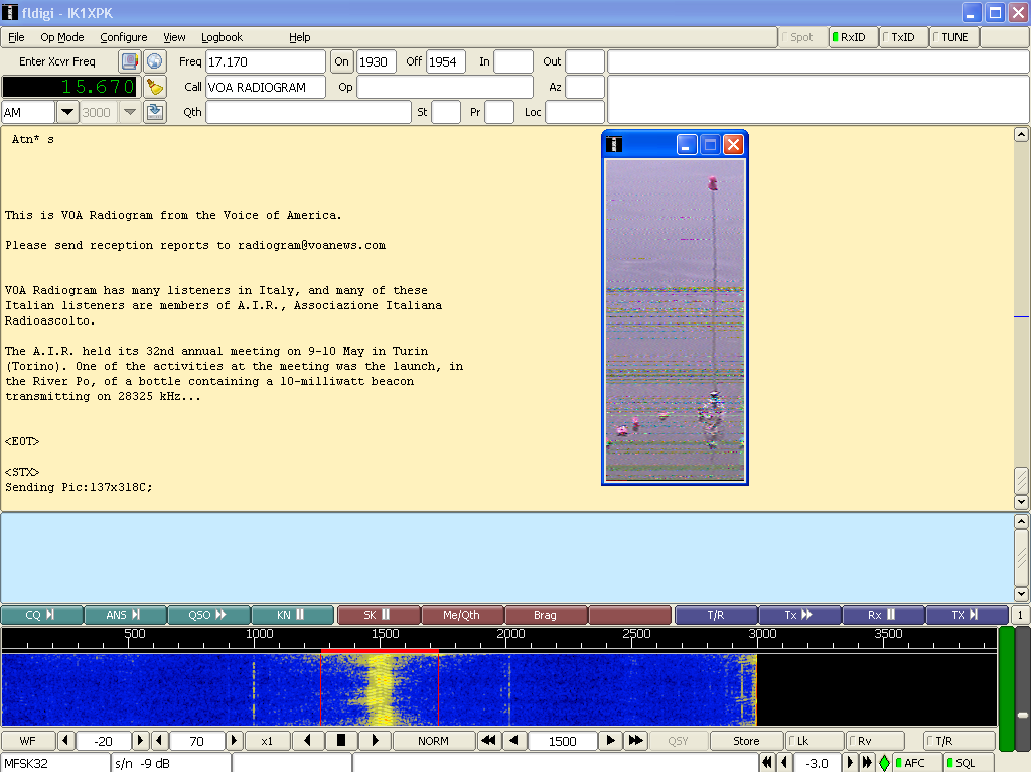Viewport: 1032px width, 772px height.
Task: Run the SK macro
Action: (378, 615)
